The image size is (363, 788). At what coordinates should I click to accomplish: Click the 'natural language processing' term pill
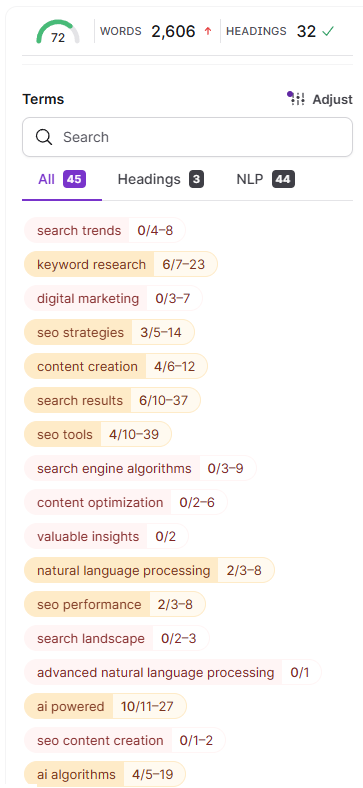coord(149,570)
